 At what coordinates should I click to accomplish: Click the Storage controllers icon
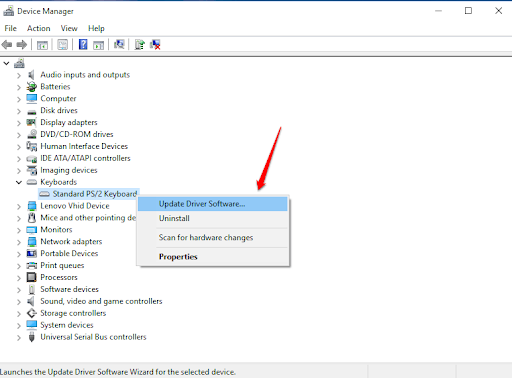coord(32,313)
